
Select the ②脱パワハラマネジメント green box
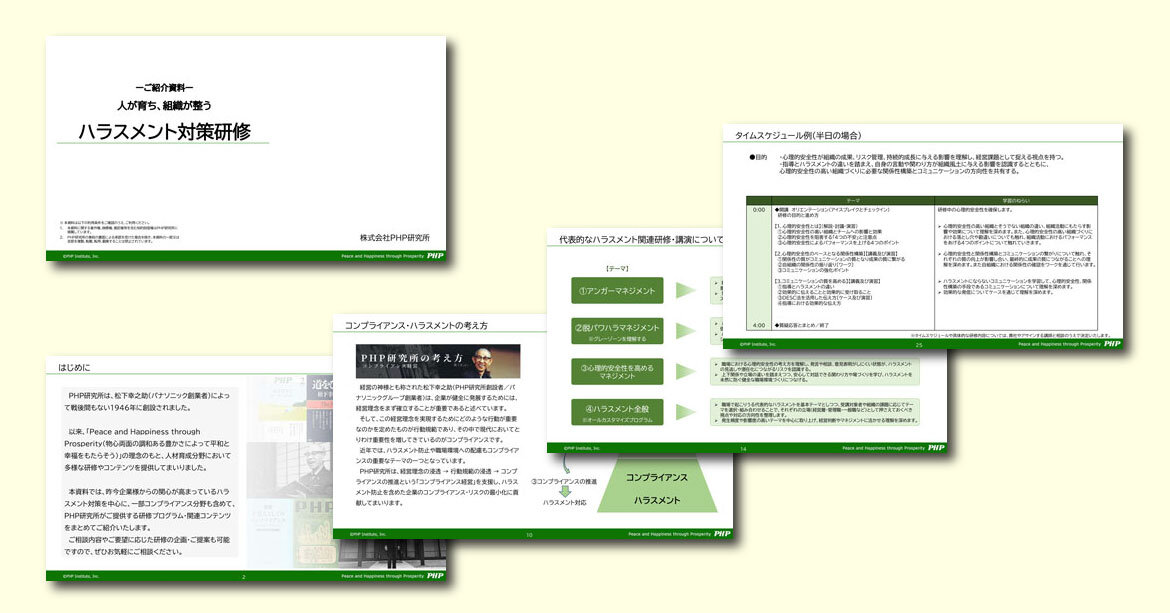coord(617,330)
